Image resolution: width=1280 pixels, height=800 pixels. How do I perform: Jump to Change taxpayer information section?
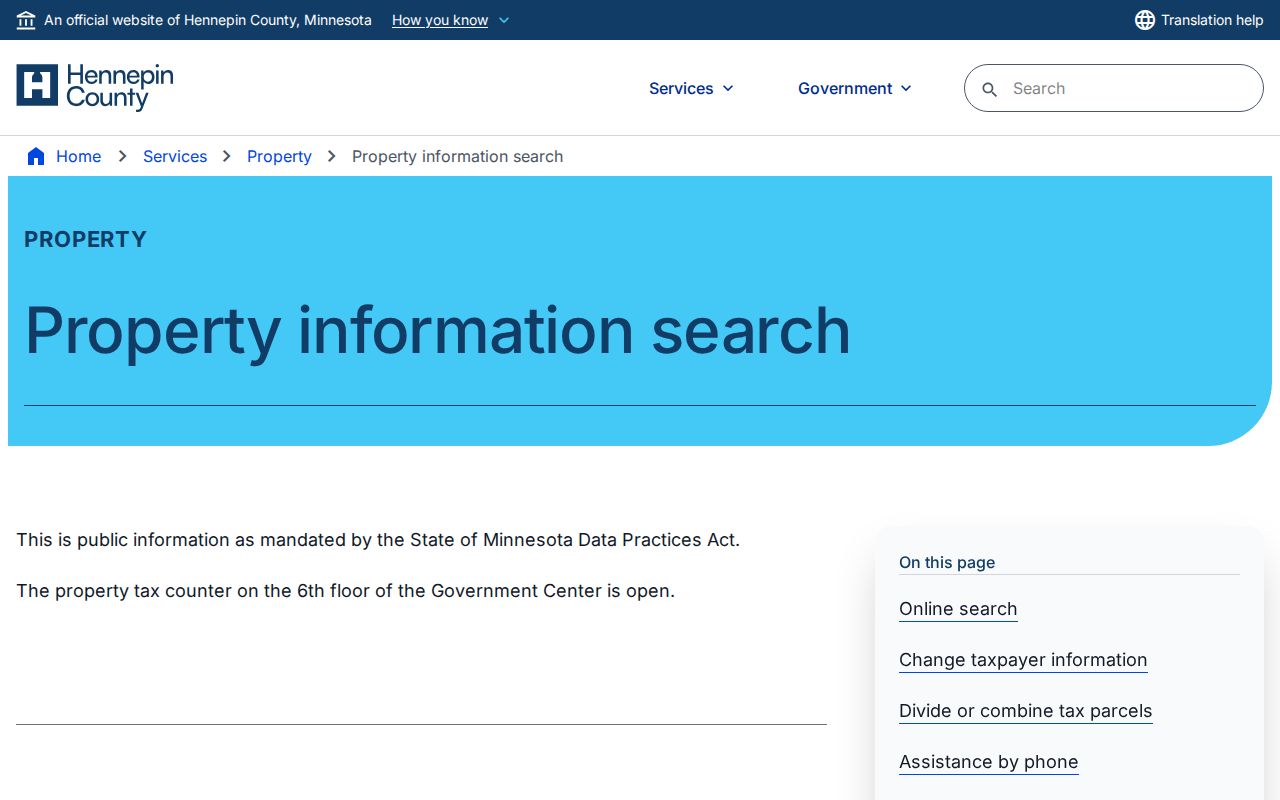1023,660
